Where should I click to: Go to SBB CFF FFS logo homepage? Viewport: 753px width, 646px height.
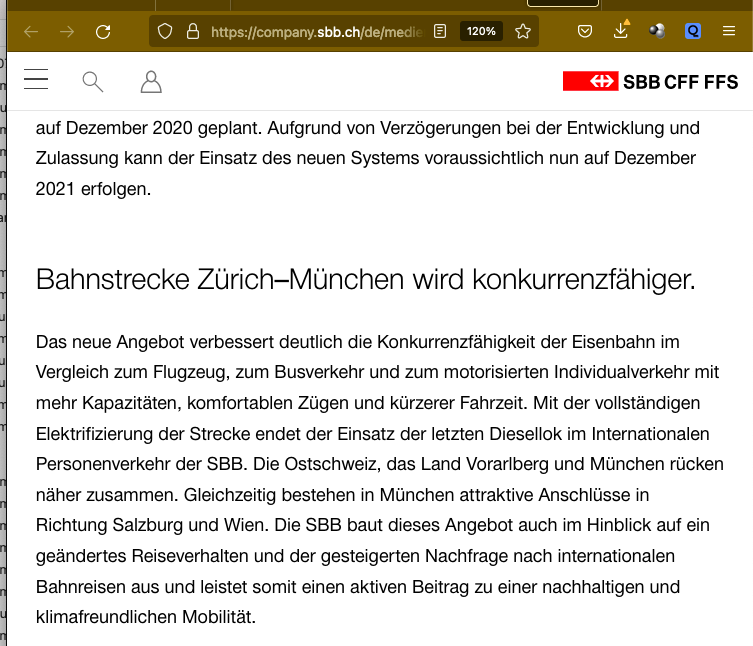coord(650,82)
